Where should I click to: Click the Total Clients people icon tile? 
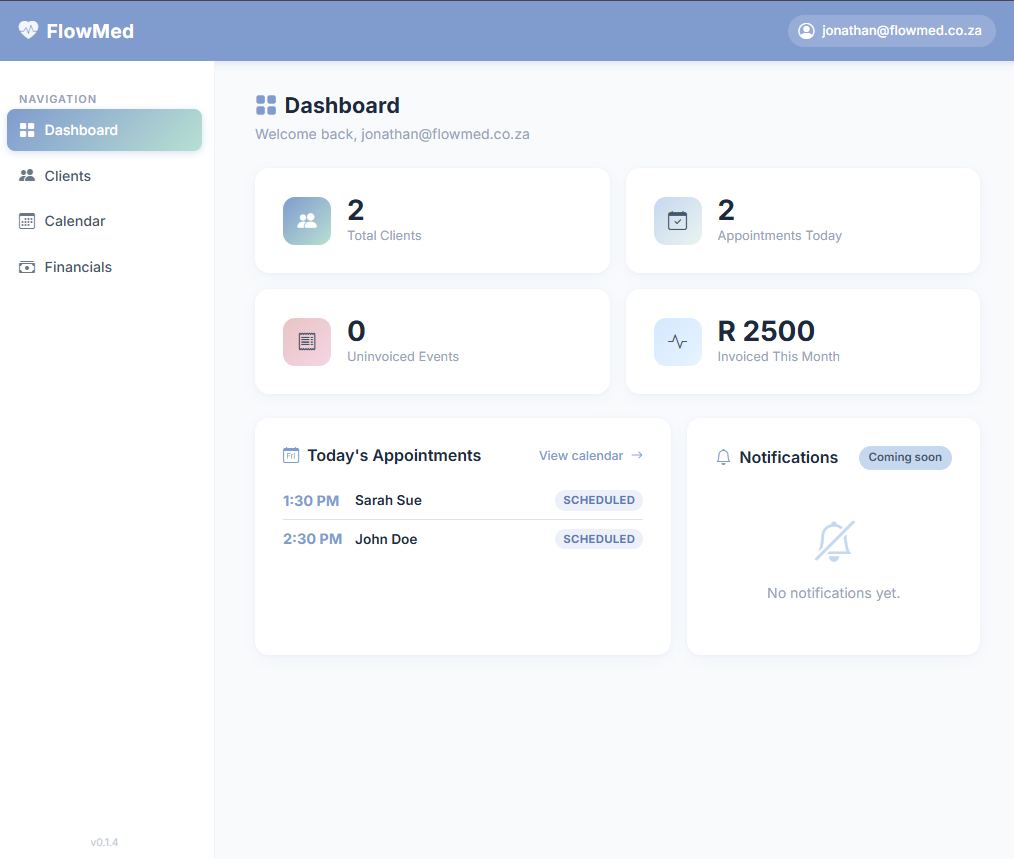pyautogui.click(x=307, y=221)
